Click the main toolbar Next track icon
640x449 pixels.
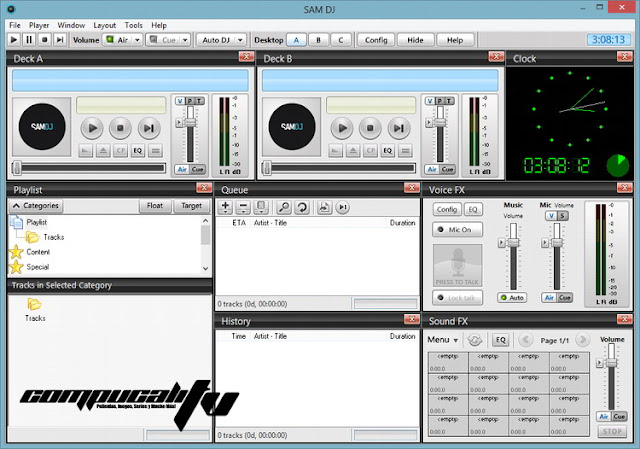click(x=60, y=40)
